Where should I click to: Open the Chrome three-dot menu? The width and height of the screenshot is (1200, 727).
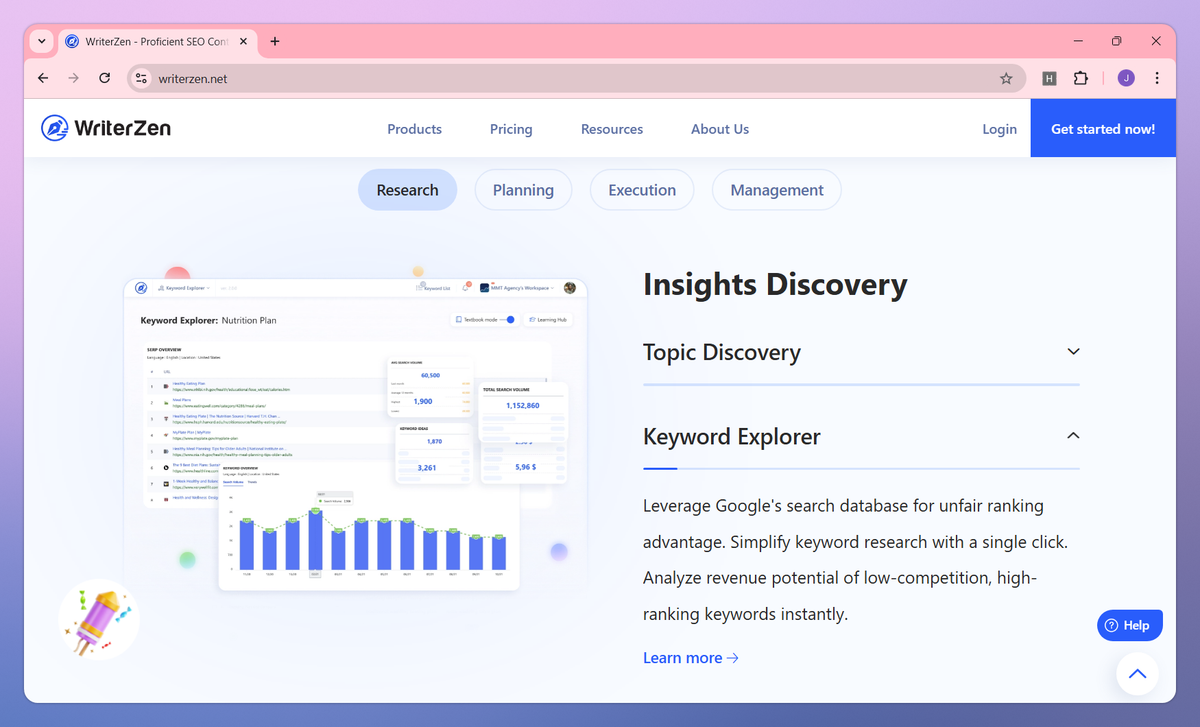(1157, 78)
